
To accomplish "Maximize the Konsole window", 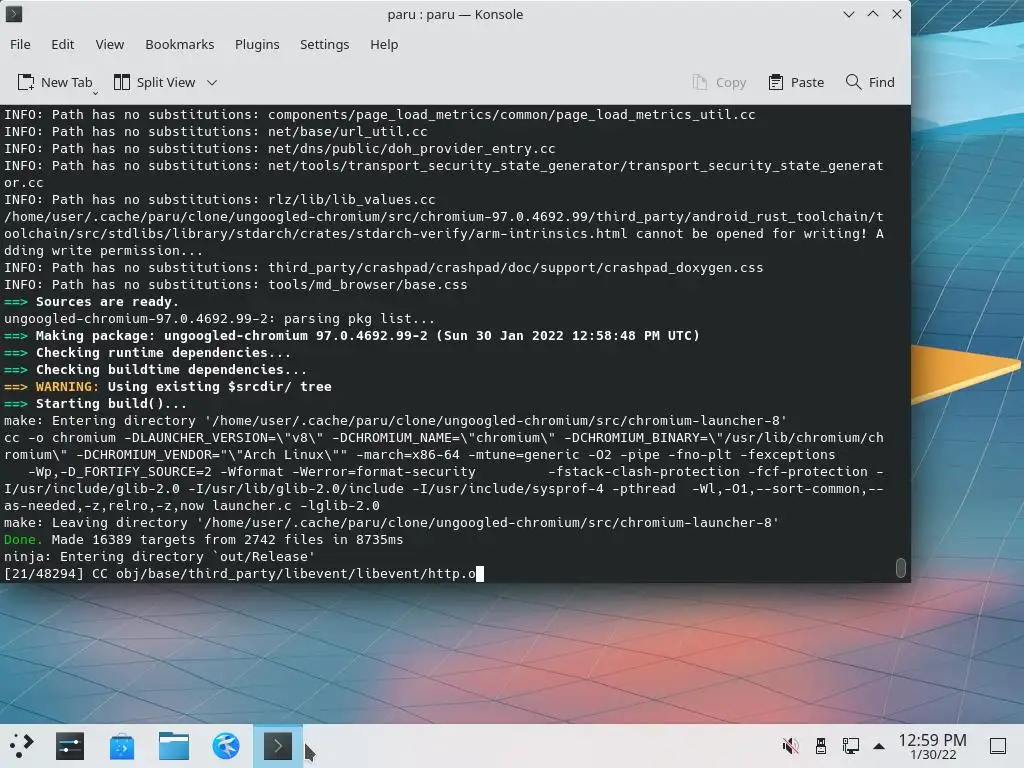I will 873,14.
